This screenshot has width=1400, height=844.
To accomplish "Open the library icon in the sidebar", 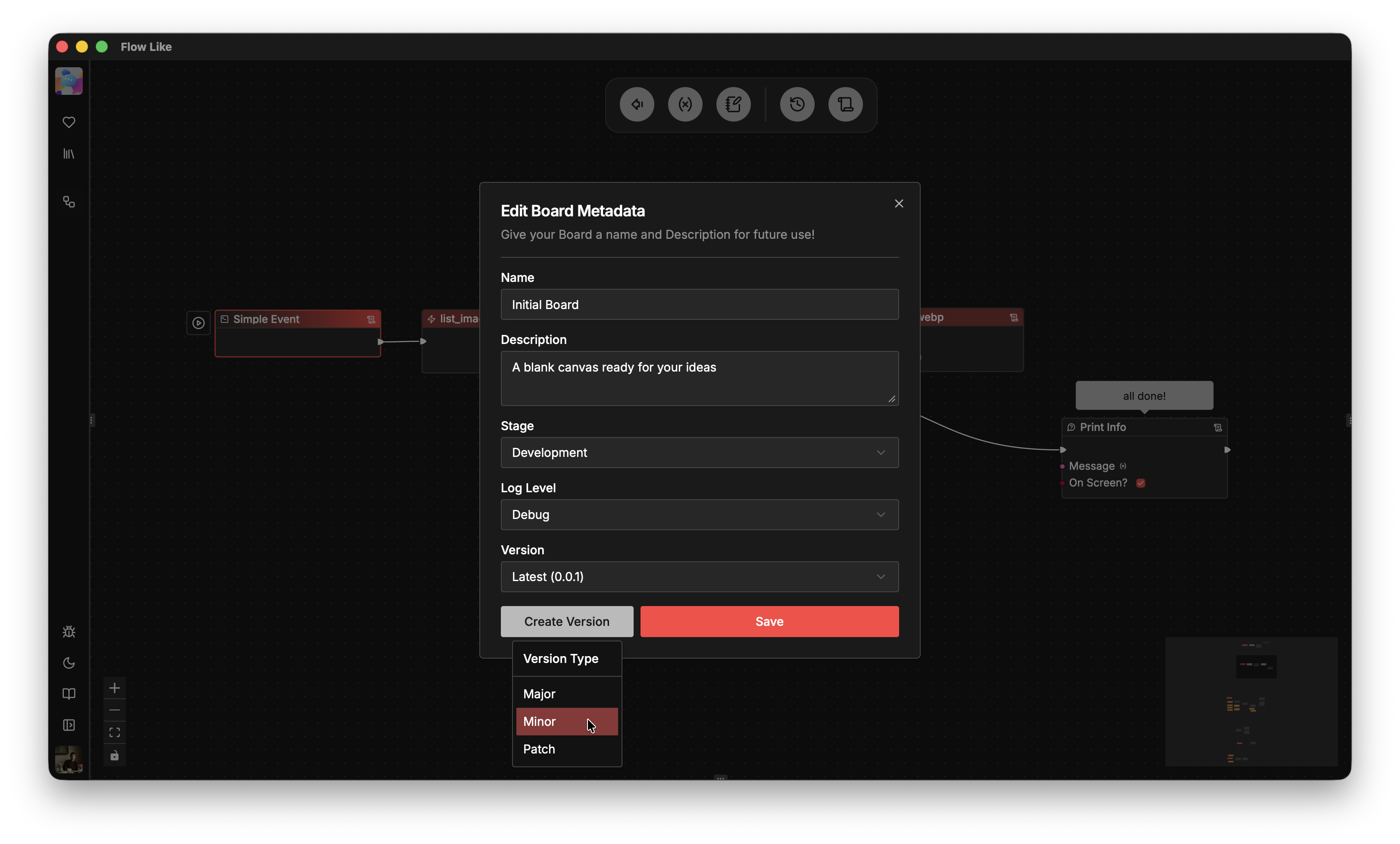I will pos(69,153).
